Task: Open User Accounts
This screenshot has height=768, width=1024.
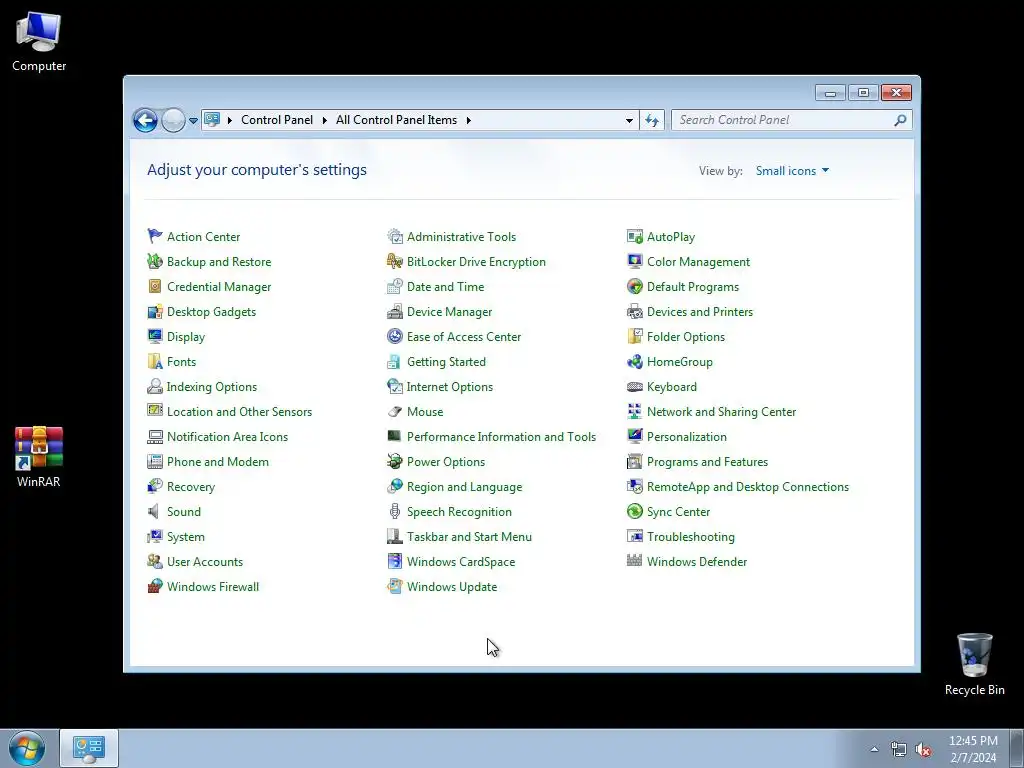Action: (204, 562)
